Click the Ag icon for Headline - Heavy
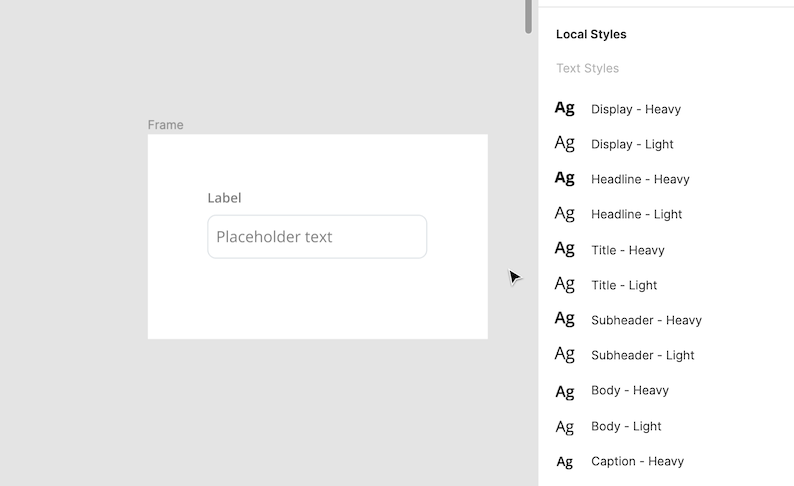 [x=565, y=178]
